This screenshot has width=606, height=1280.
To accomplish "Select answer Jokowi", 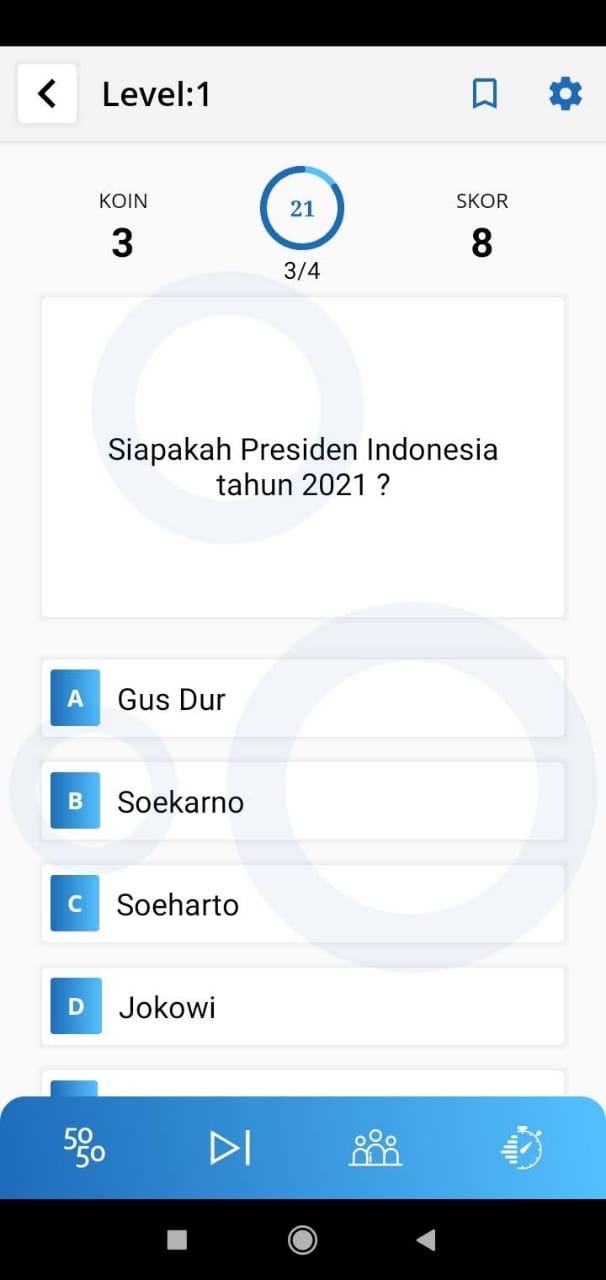I will [303, 1007].
